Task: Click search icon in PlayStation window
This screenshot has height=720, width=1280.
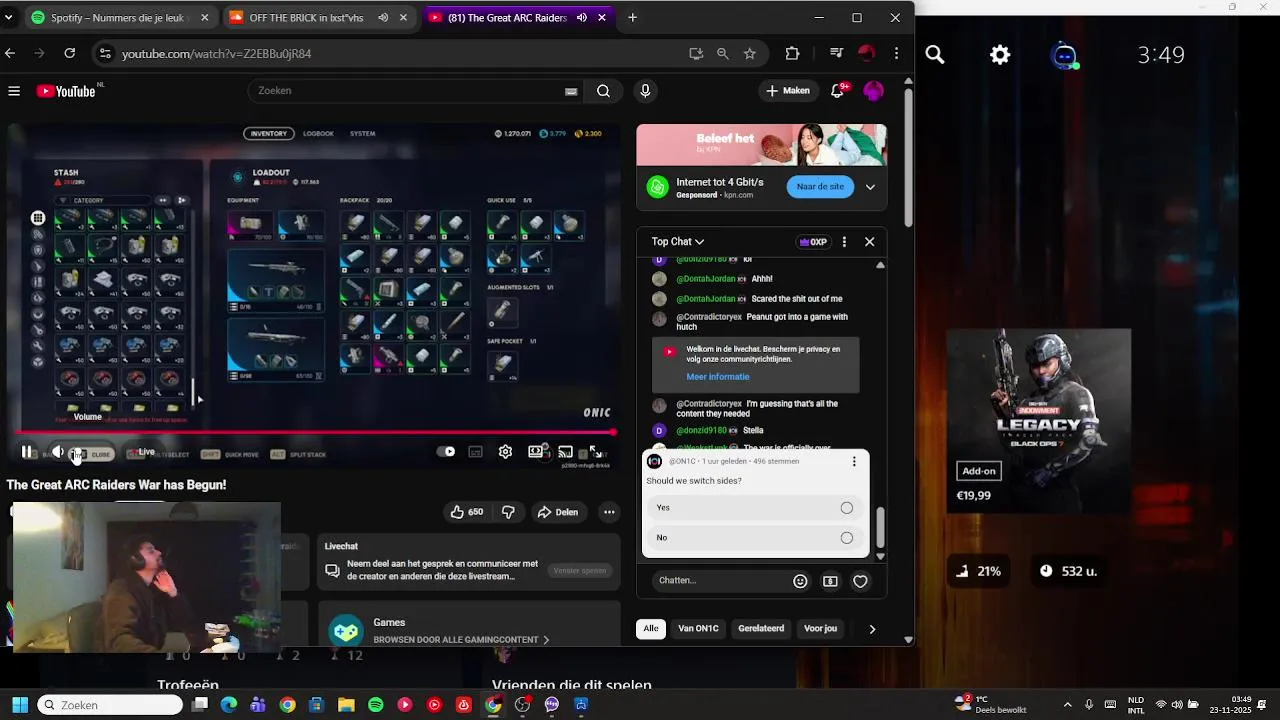Action: (935, 55)
